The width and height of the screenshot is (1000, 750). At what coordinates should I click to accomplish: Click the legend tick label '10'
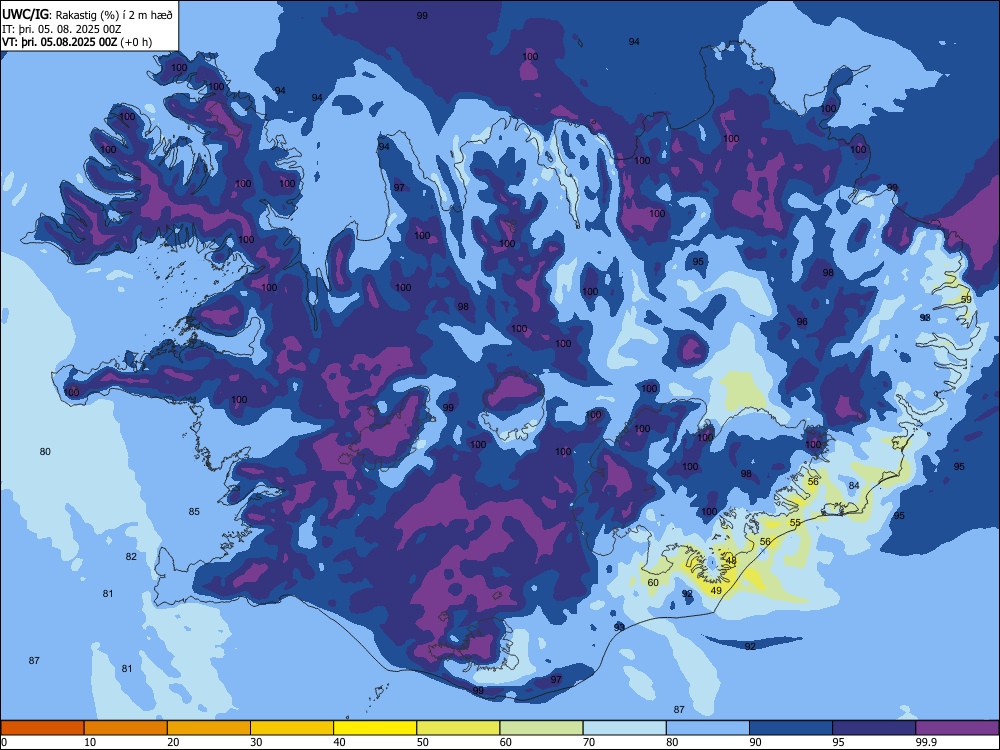coord(90,742)
